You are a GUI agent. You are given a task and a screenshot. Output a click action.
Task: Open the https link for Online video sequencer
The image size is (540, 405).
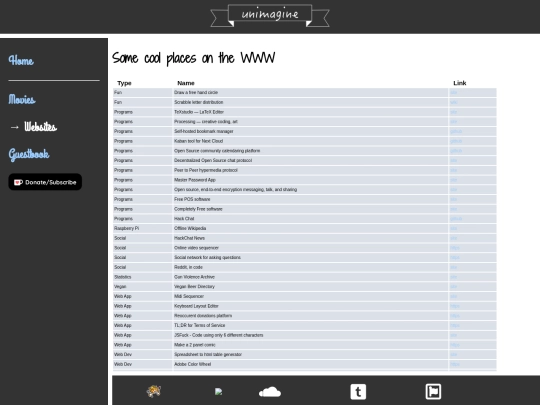455,248
